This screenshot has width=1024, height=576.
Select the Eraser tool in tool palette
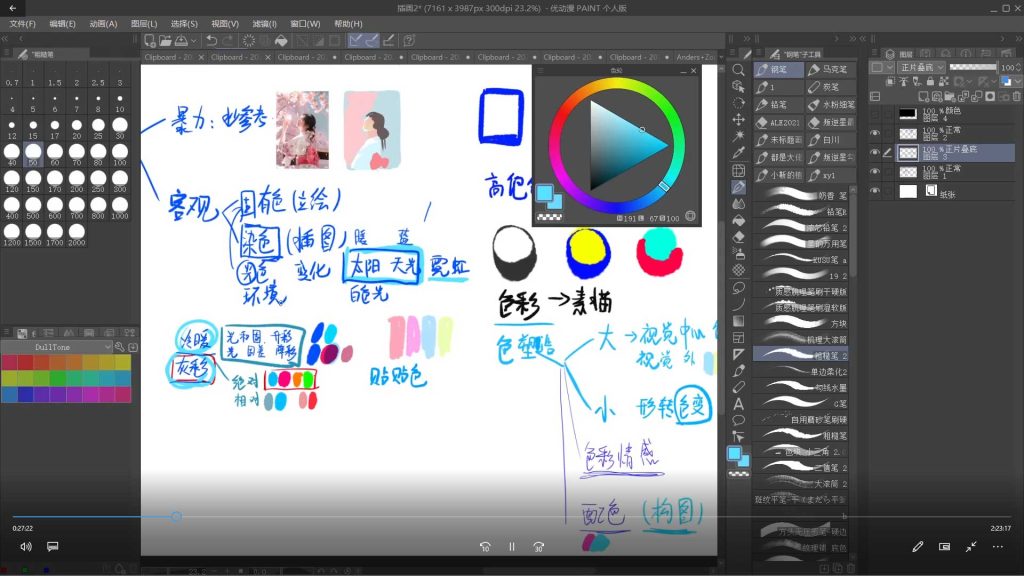tap(738, 237)
